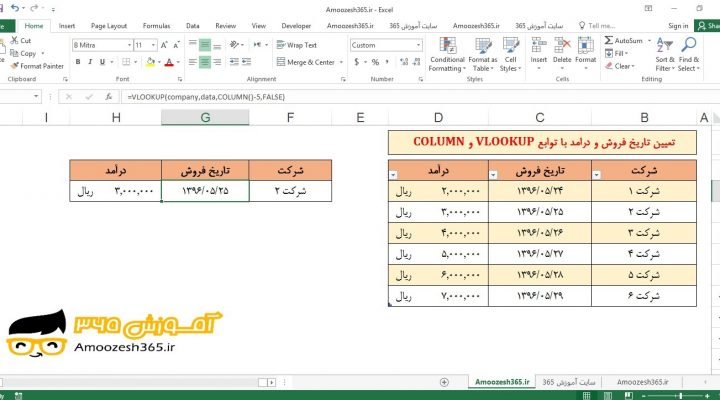Increase font size with larger A icon
This screenshot has height=400, width=720.
point(164,45)
